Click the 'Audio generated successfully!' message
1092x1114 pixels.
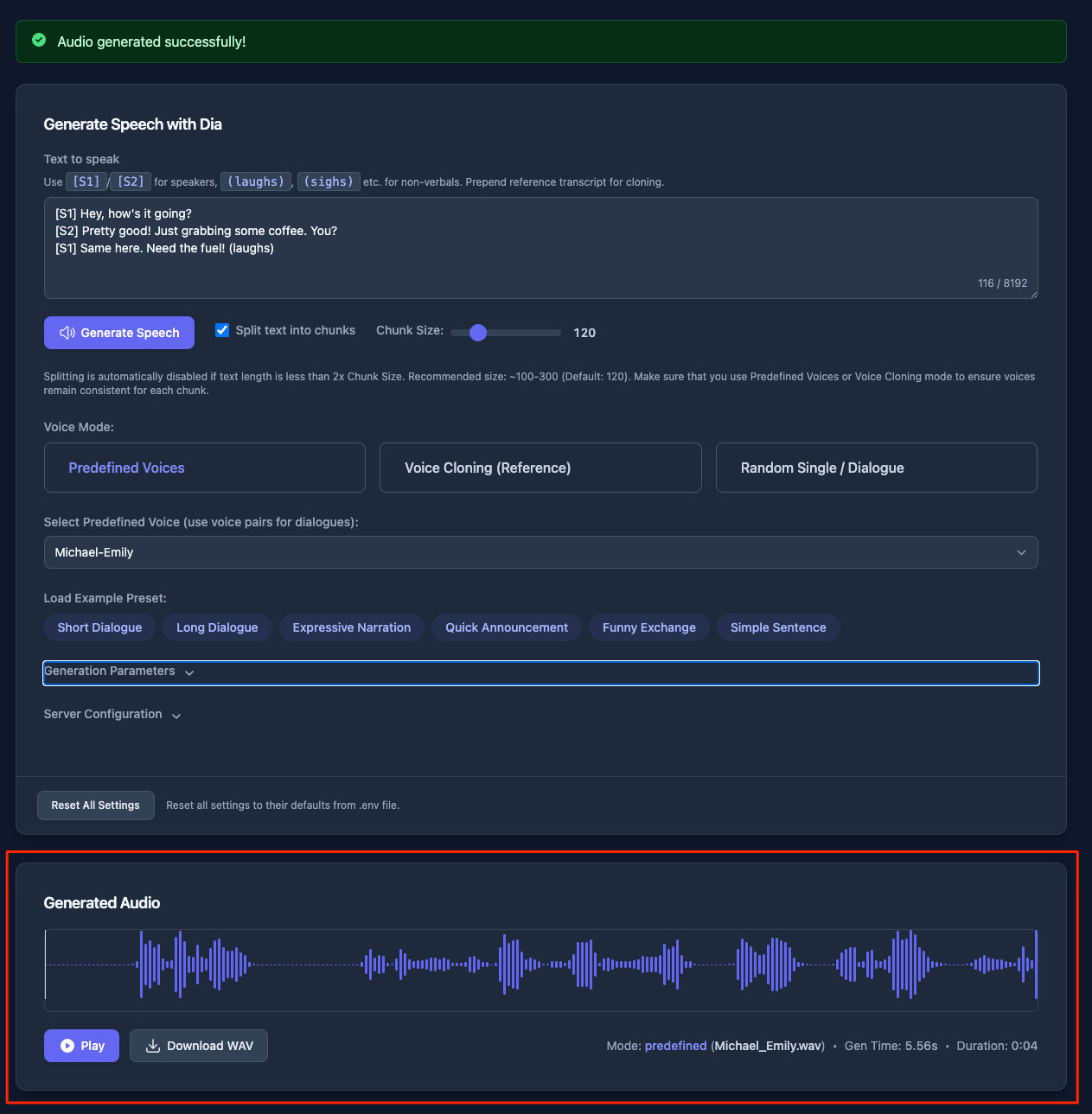coord(151,41)
